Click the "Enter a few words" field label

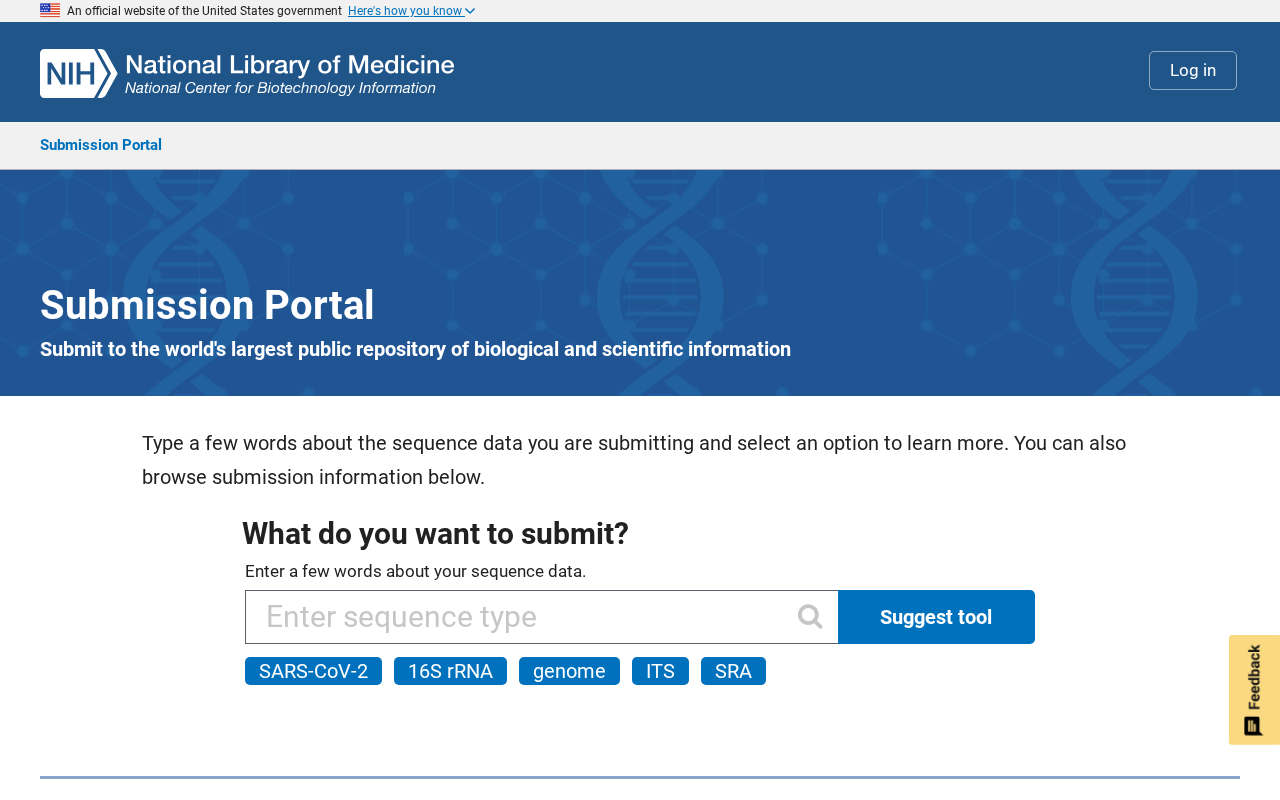click(x=415, y=571)
